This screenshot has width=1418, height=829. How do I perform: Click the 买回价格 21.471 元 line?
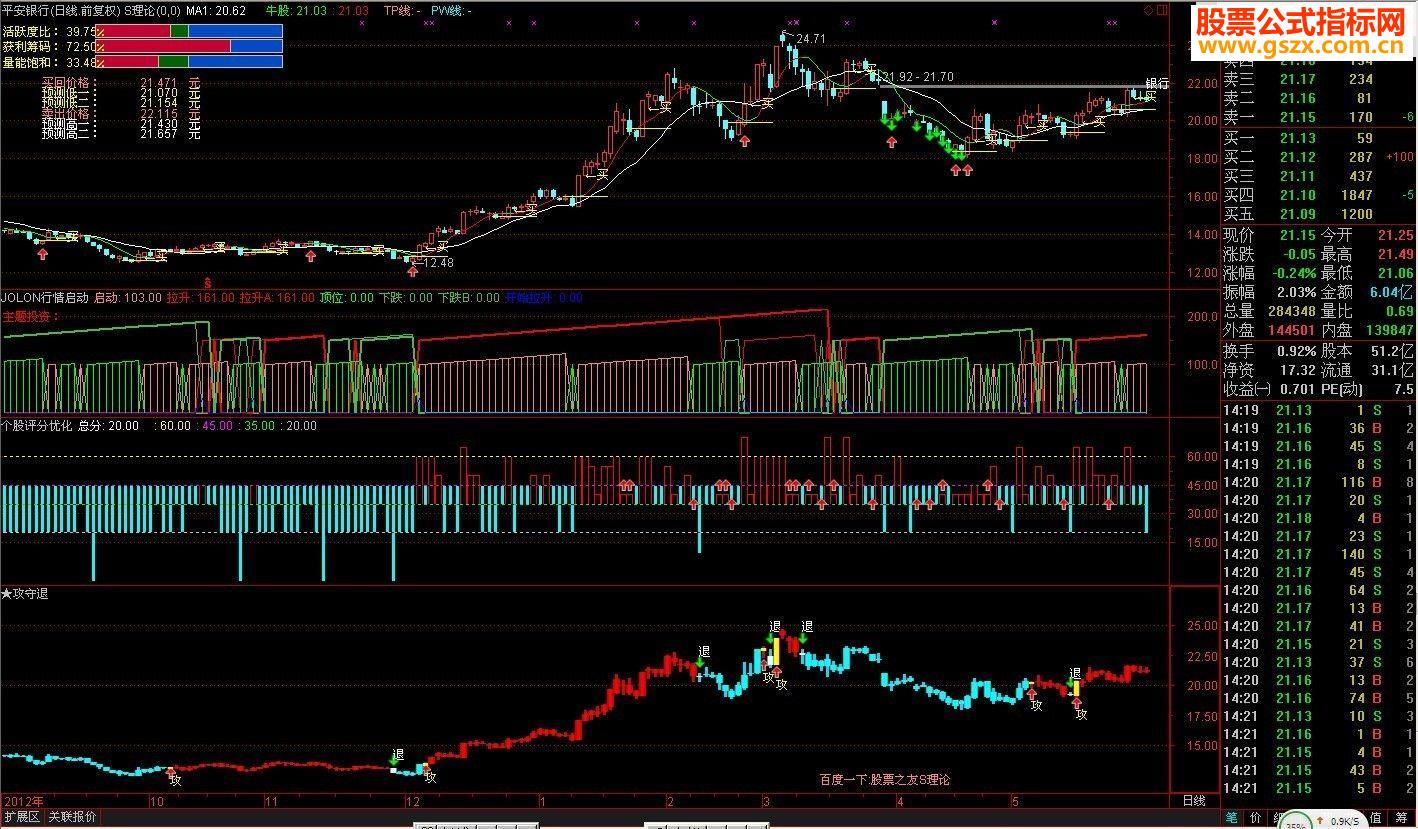point(121,83)
